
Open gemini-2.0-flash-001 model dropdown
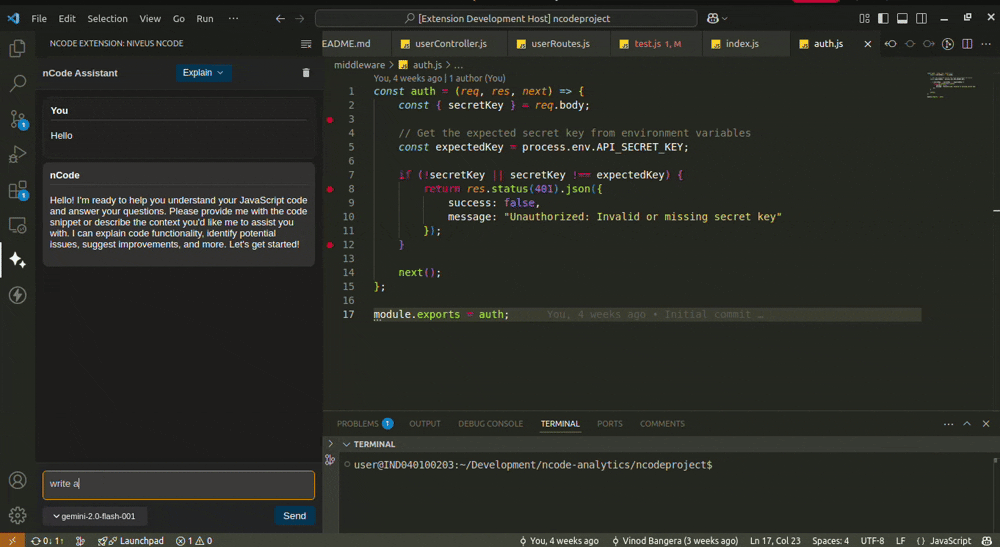coord(94,516)
